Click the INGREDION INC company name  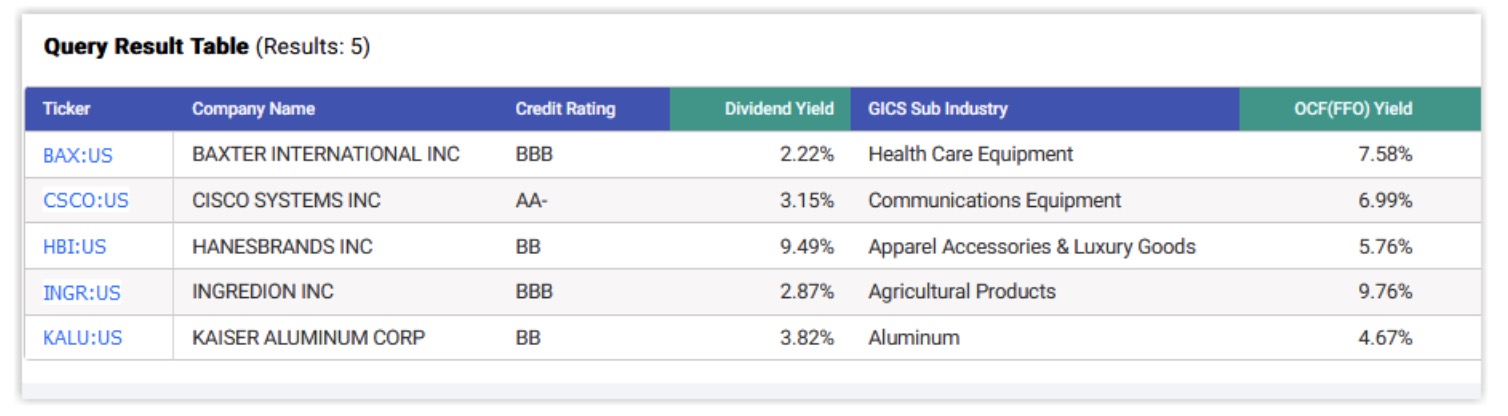263,292
